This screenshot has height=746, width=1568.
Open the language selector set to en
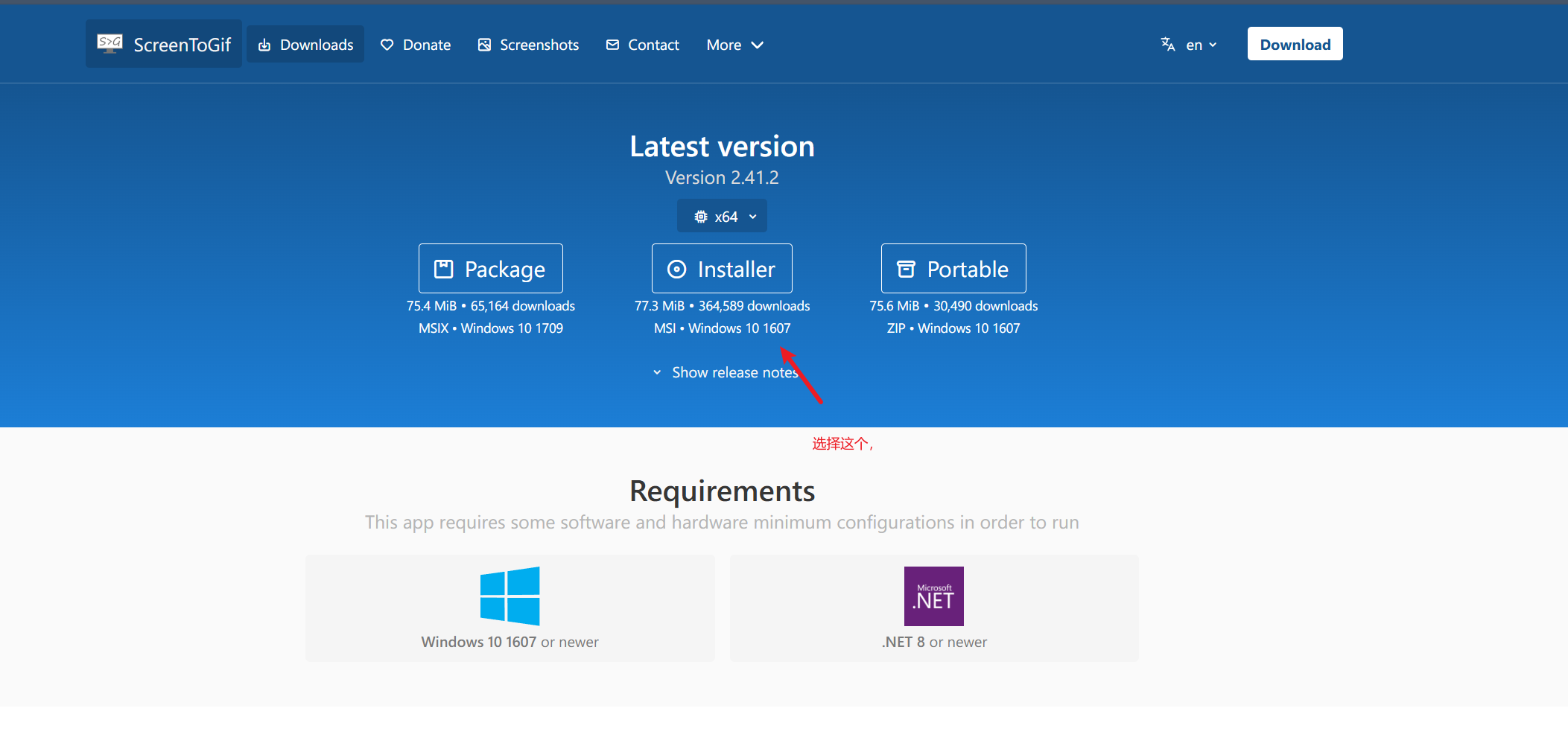(1202, 45)
